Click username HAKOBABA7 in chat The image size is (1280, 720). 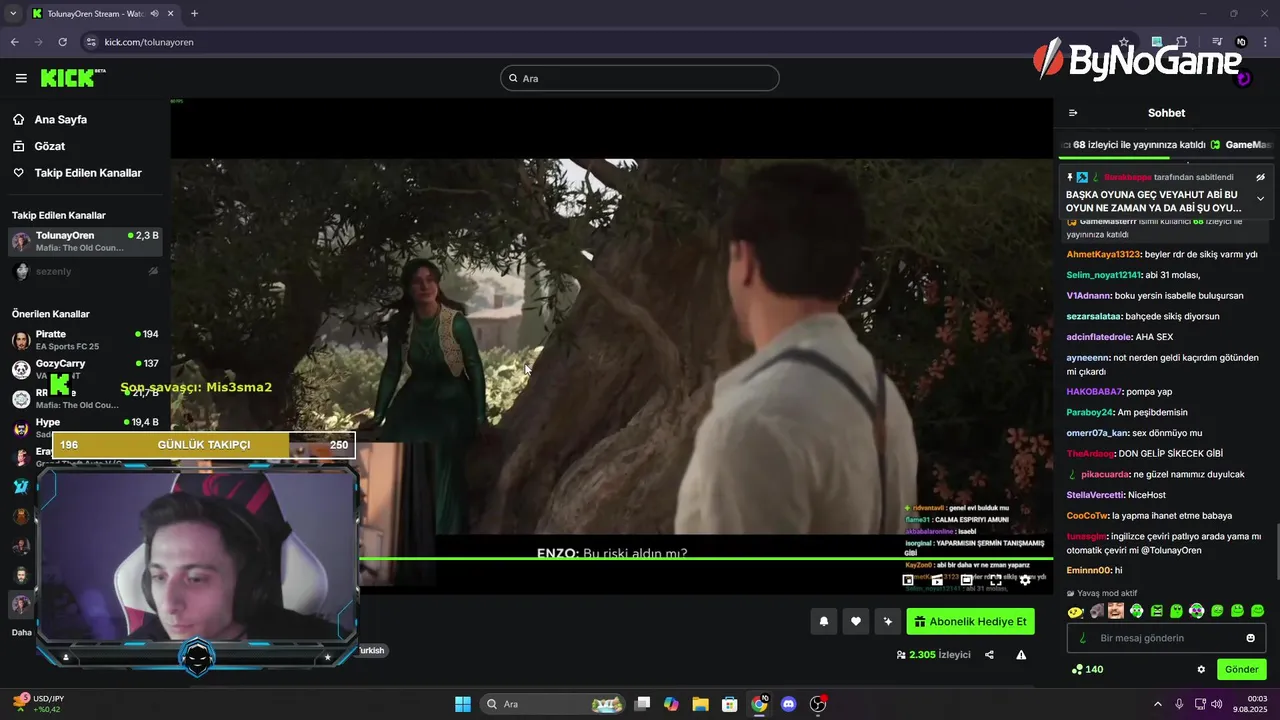pos(1094,392)
